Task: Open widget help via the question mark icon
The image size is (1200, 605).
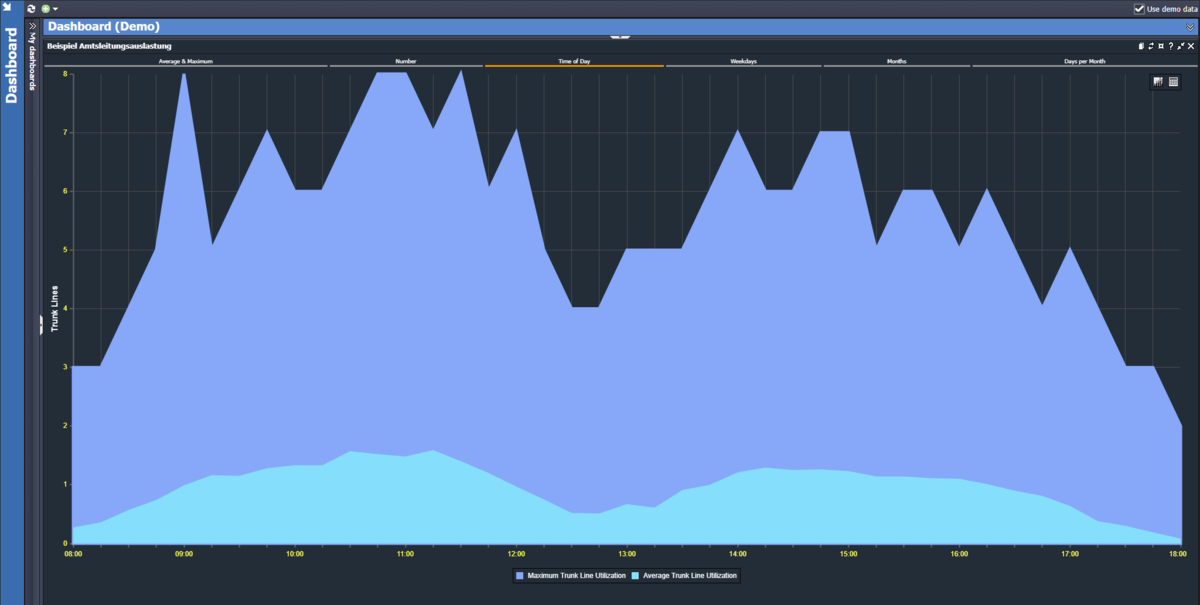Action: pos(1171,46)
